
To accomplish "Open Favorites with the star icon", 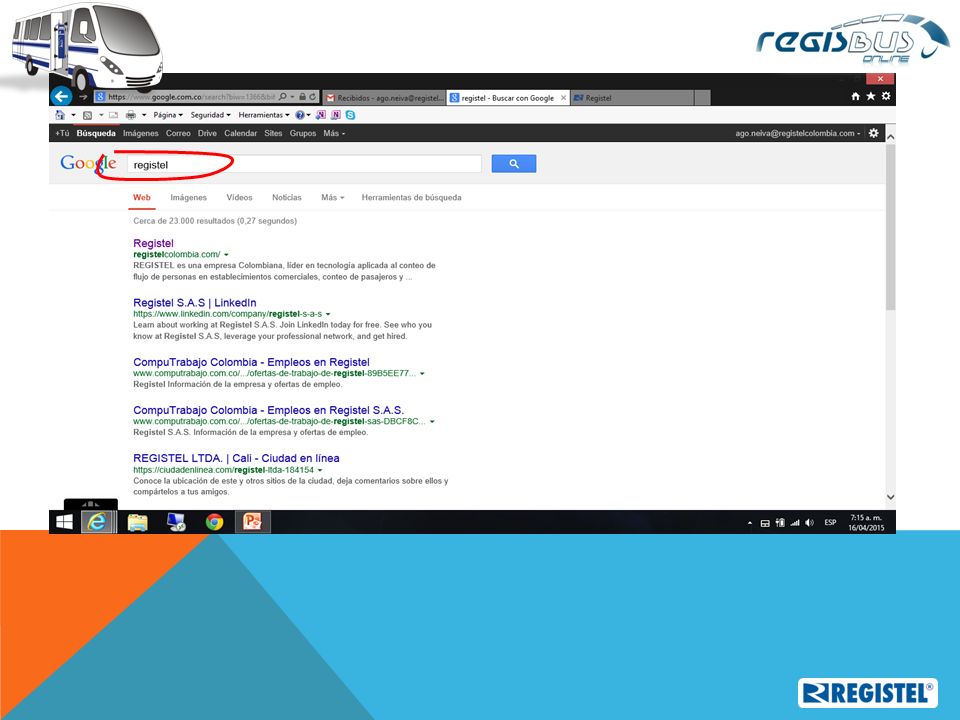I will pos(871,96).
